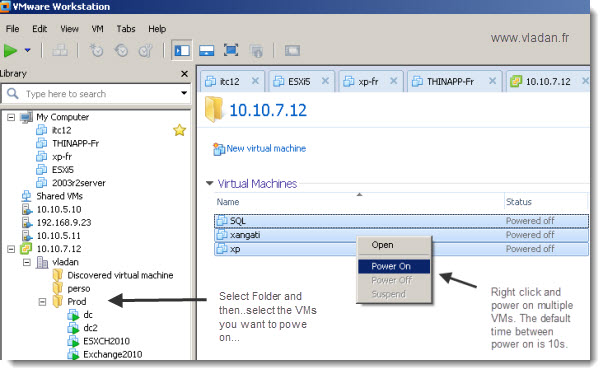Screen dimensions: 605x375
Task: Open the snapshot manager toolbar icon
Action: tap(146, 51)
